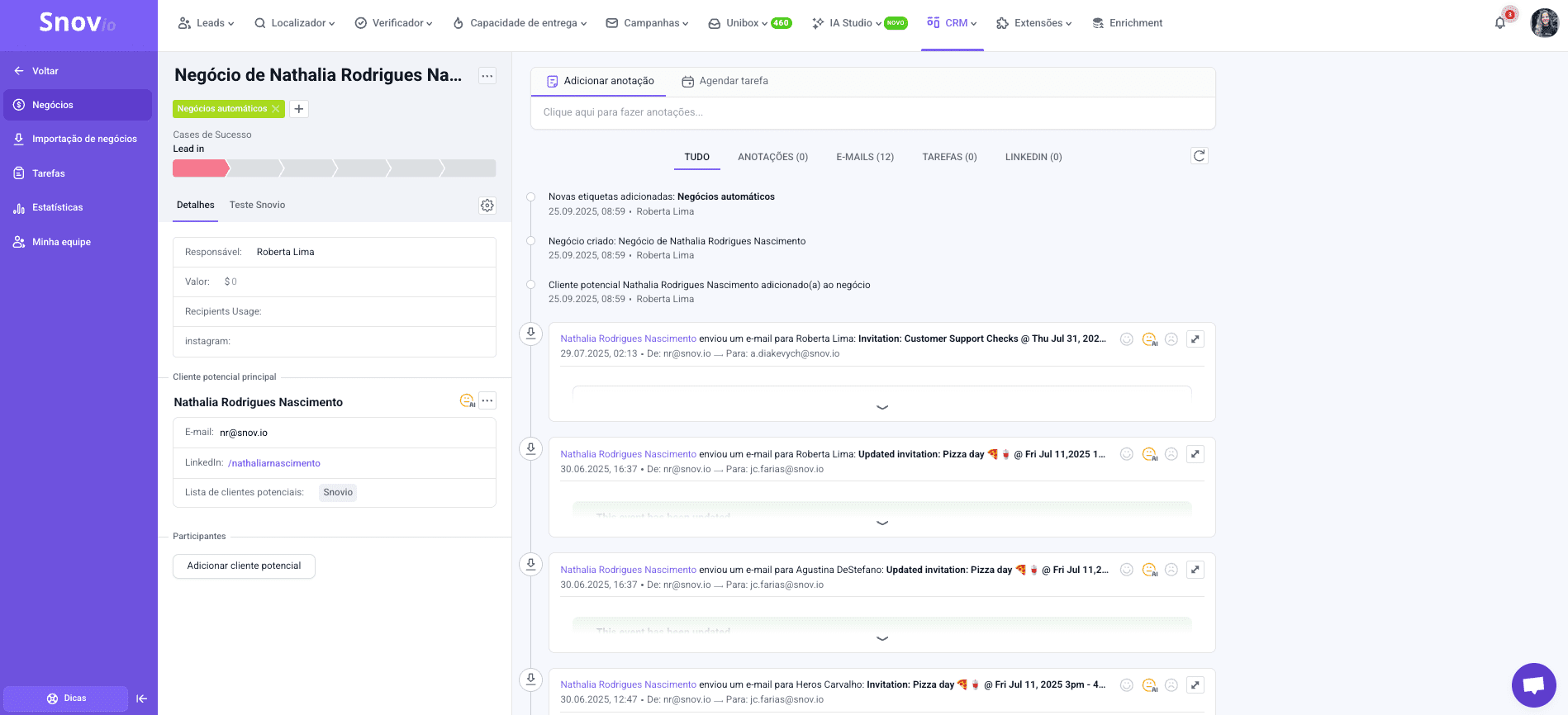Open the deal options three-dot menu

click(487, 76)
